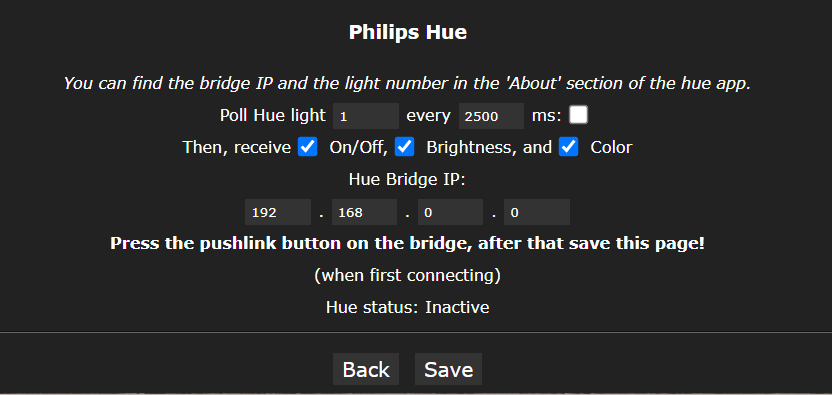Click the bold pushlink button instruction

coord(408,244)
